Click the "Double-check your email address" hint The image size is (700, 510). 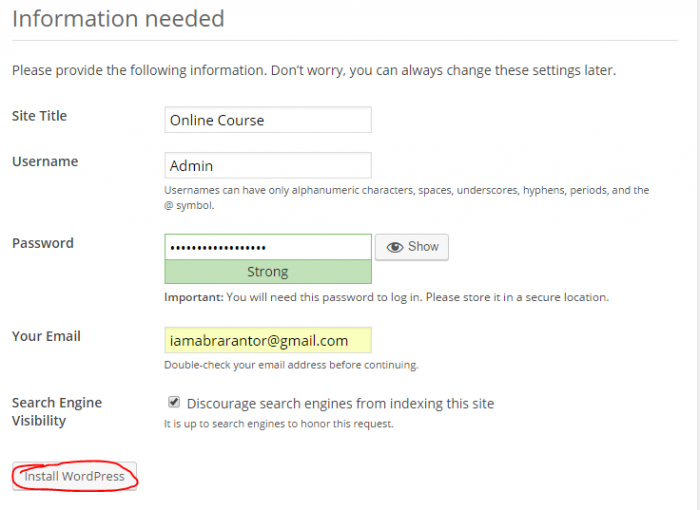pyautogui.click(x=291, y=365)
